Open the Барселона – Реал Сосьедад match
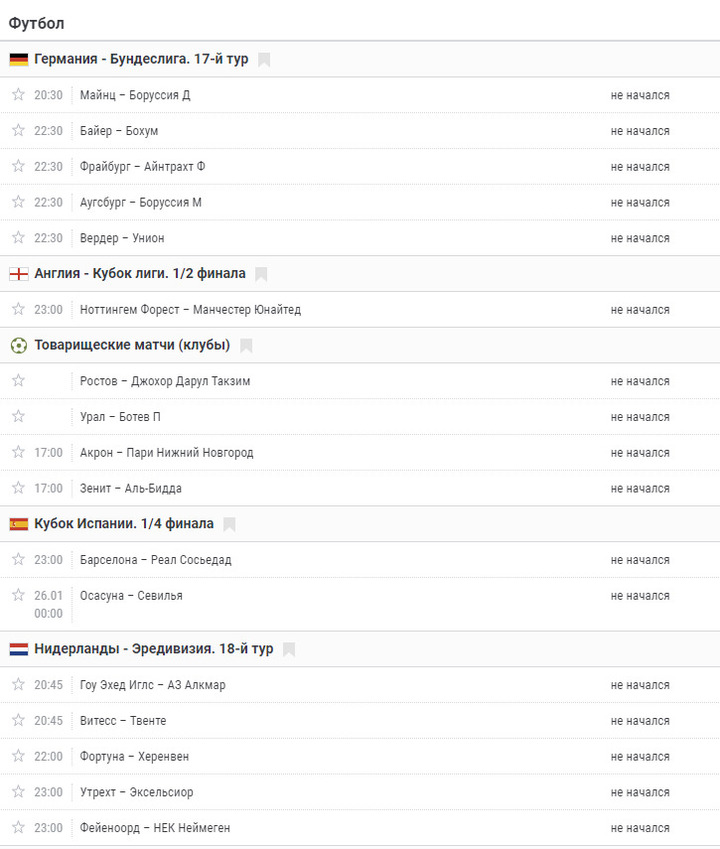Viewport: 720px width, 849px height. [x=156, y=560]
